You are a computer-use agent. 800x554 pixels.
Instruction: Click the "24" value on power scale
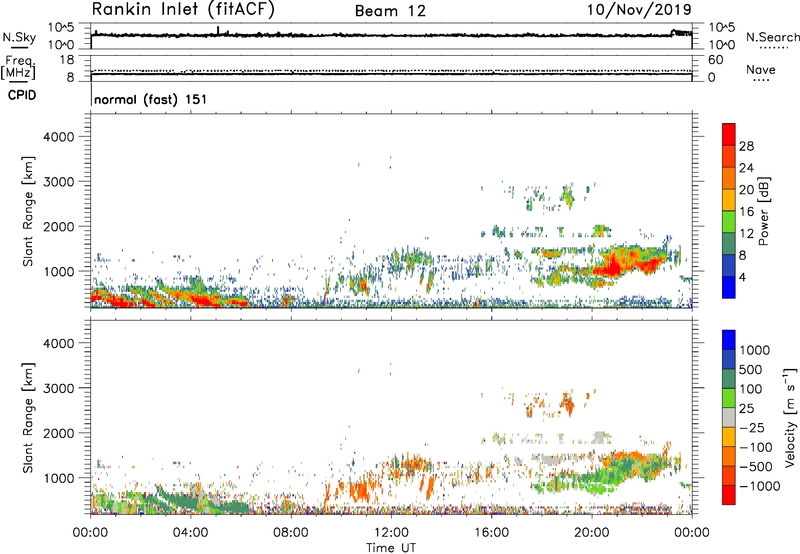tap(746, 168)
